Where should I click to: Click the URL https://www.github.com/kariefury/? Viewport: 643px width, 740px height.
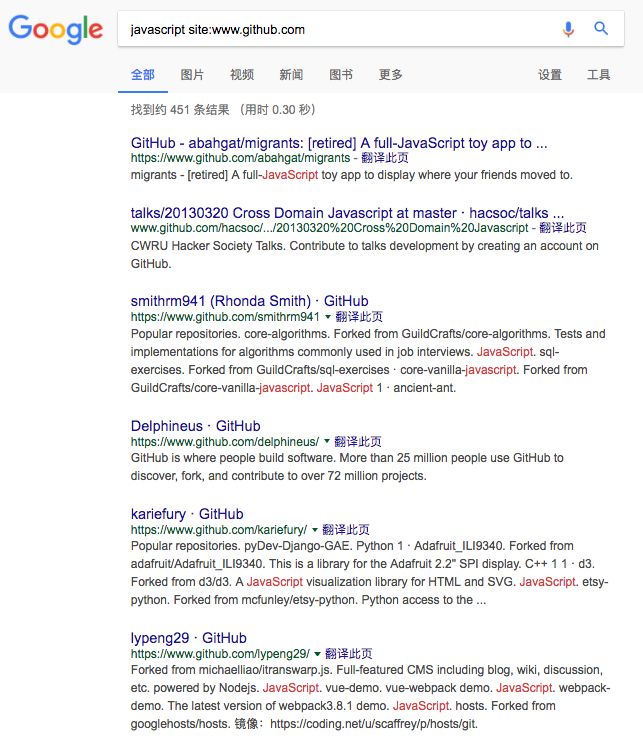point(219,530)
